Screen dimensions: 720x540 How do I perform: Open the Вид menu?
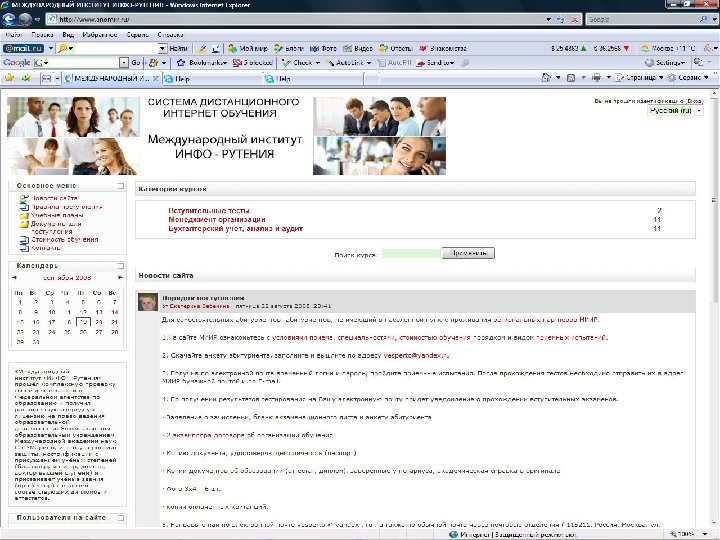point(68,35)
